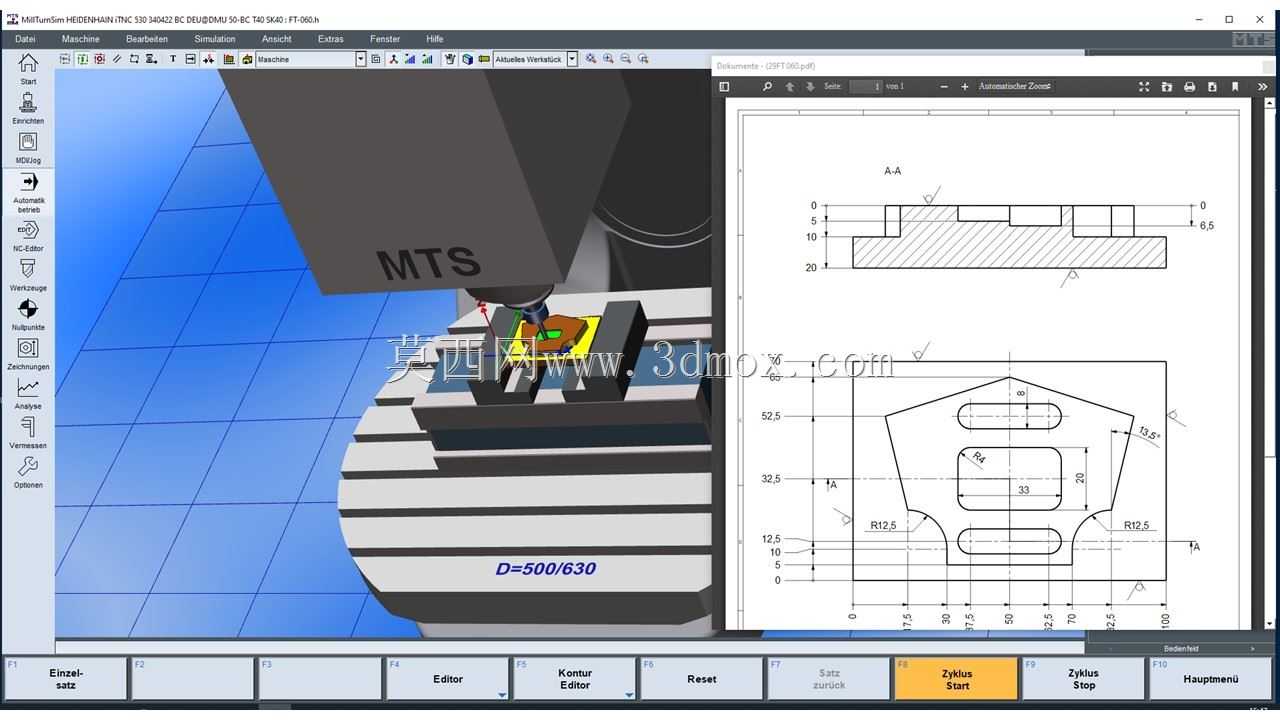Open the Start section in left sidebar

coord(28,68)
